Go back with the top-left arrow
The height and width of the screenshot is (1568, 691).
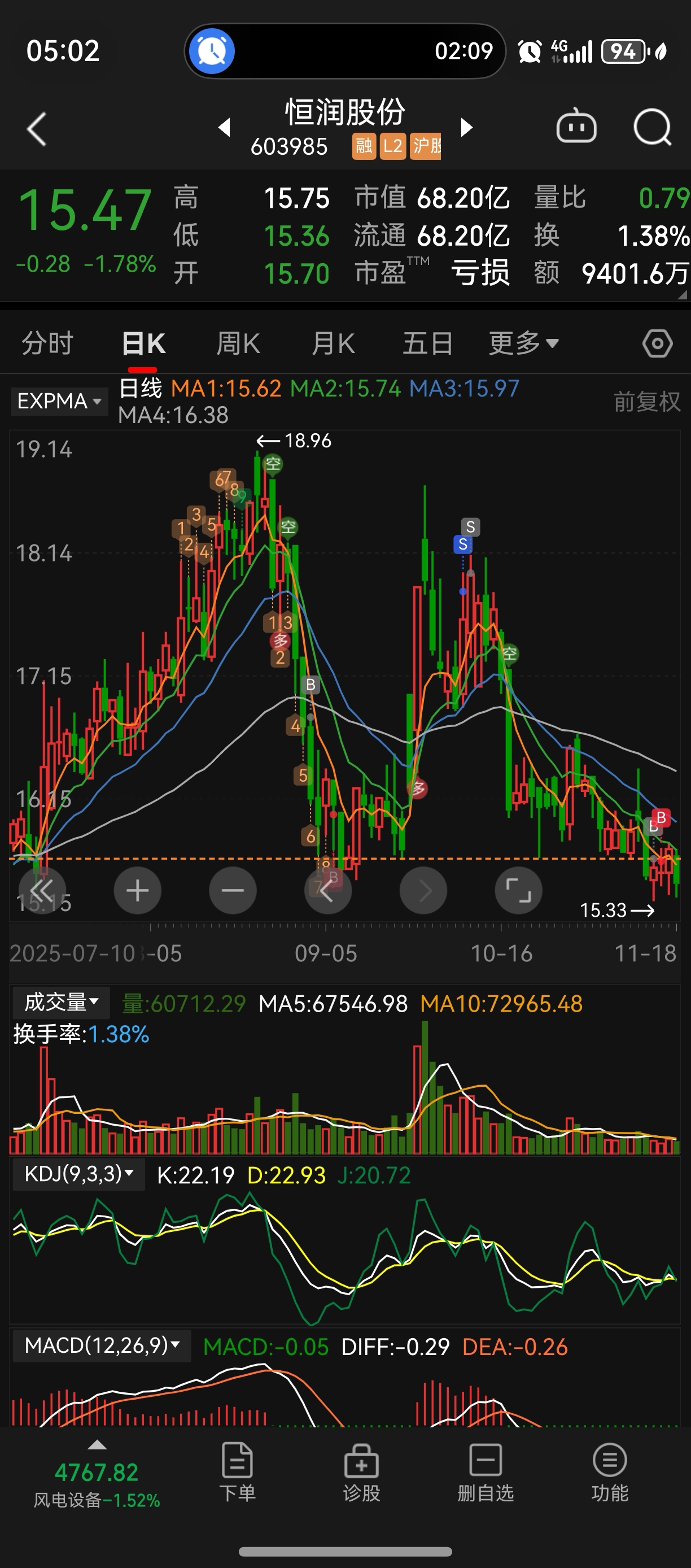pyautogui.click(x=37, y=129)
